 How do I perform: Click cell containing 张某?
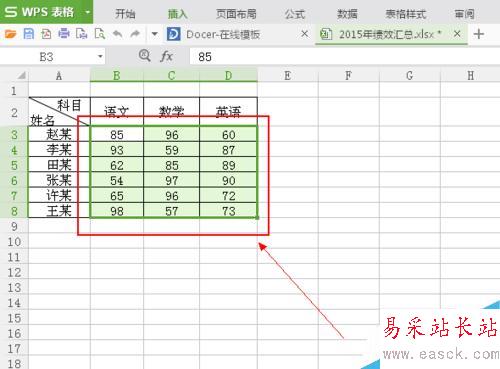(59, 180)
